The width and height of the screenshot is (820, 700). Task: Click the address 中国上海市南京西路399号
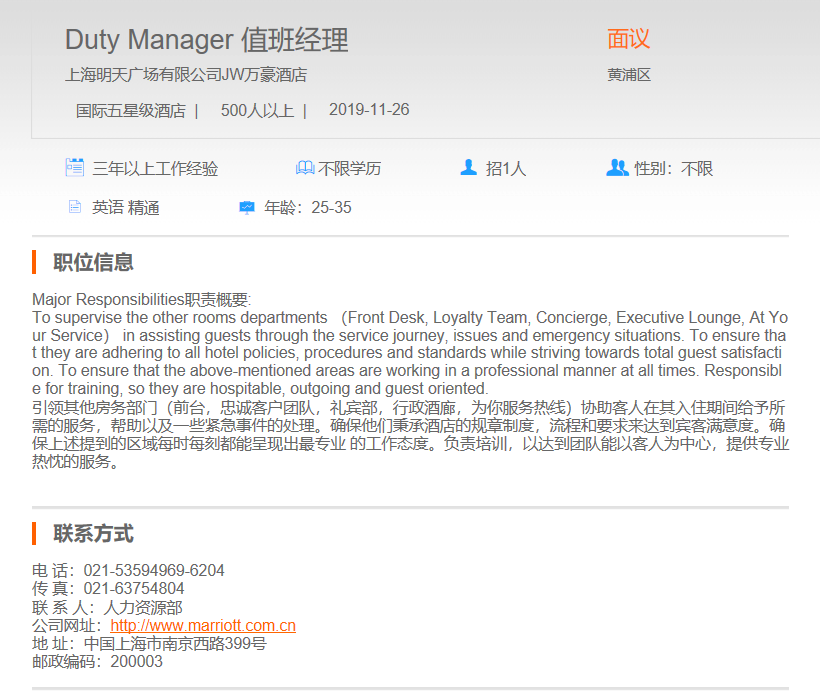pos(175,643)
